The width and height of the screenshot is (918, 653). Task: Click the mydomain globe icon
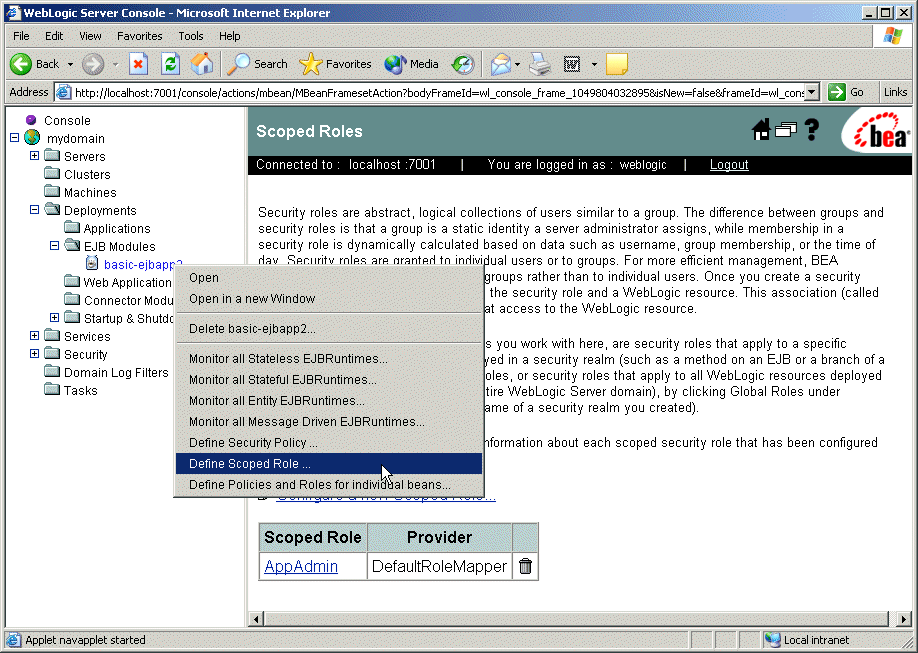[32, 138]
